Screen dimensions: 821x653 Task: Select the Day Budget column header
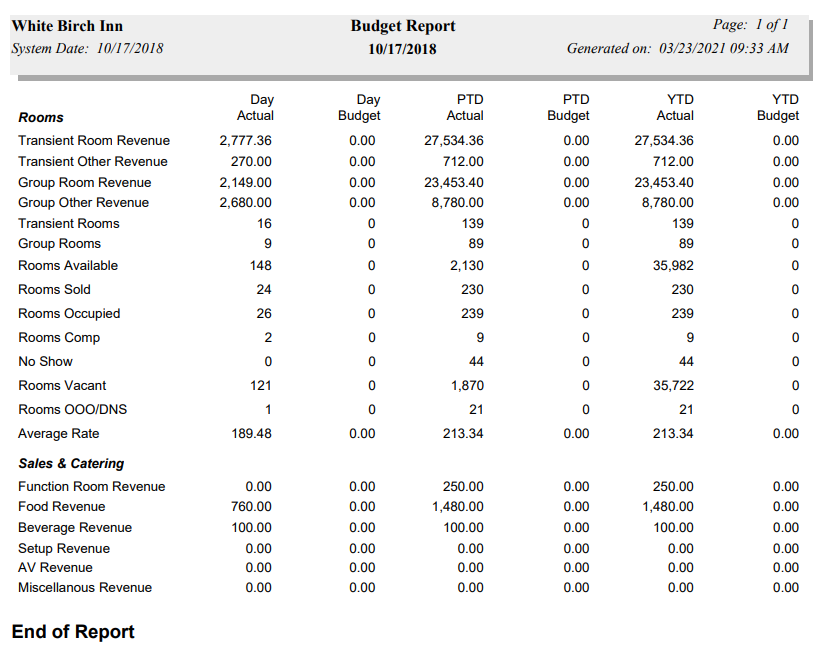point(357,107)
